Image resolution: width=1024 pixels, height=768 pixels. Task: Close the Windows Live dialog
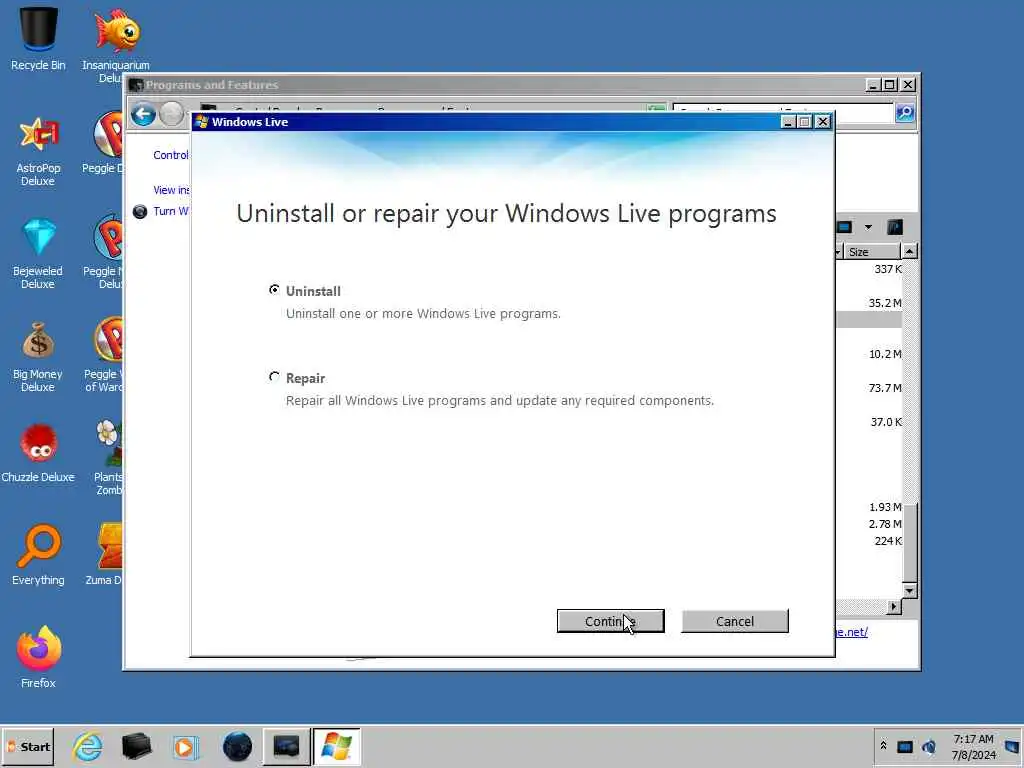(x=823, y=121)
